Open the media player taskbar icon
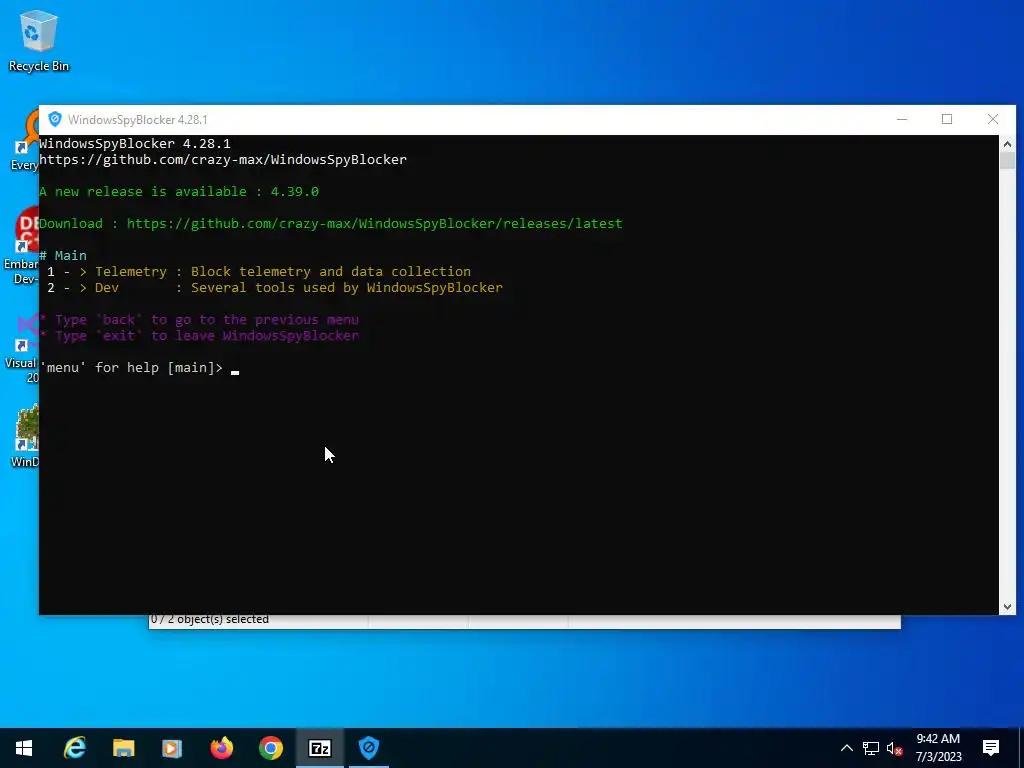Screen dimensions: 1024x768 [172, 748]
